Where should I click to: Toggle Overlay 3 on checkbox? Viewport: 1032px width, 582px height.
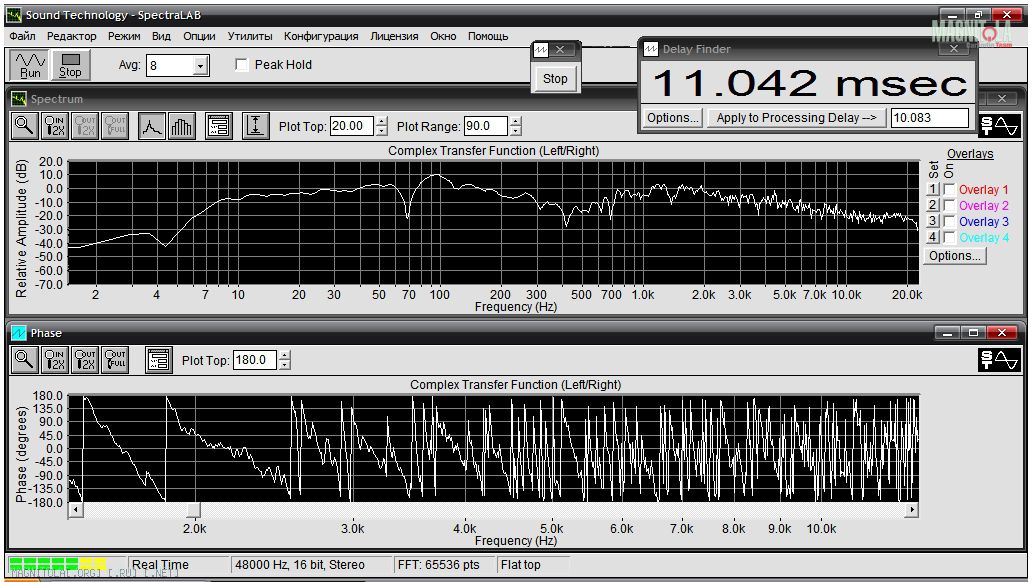tap(949, 221)
